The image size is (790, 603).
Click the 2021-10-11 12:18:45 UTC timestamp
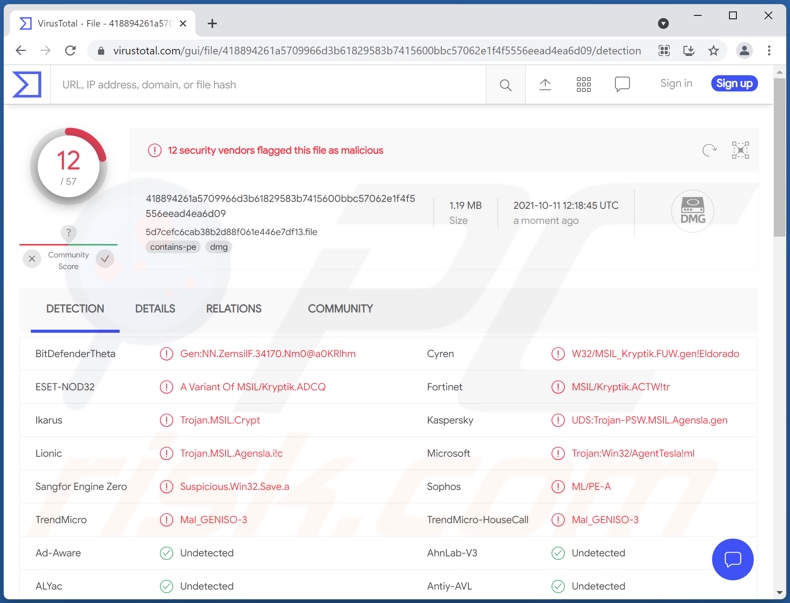(x=566, y=206)
